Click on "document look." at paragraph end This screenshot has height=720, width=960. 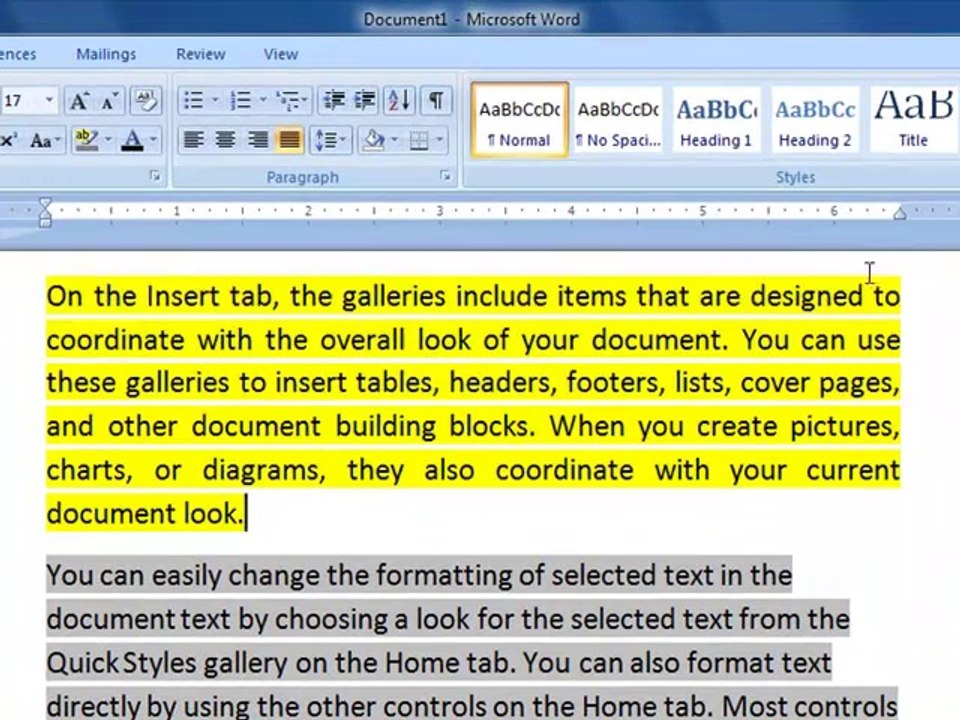pos(145,514)
